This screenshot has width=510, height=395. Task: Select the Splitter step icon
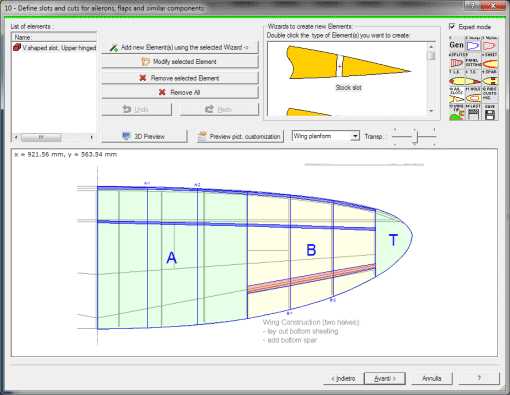457,61
